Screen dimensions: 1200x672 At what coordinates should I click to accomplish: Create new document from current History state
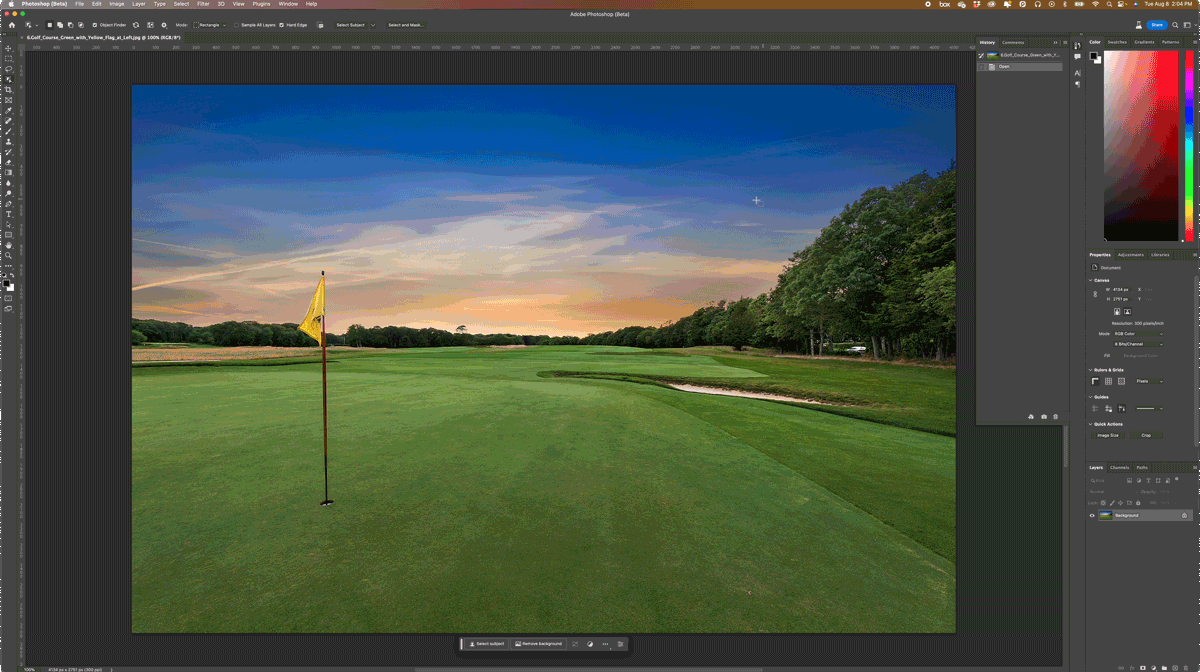(1031, 416)
